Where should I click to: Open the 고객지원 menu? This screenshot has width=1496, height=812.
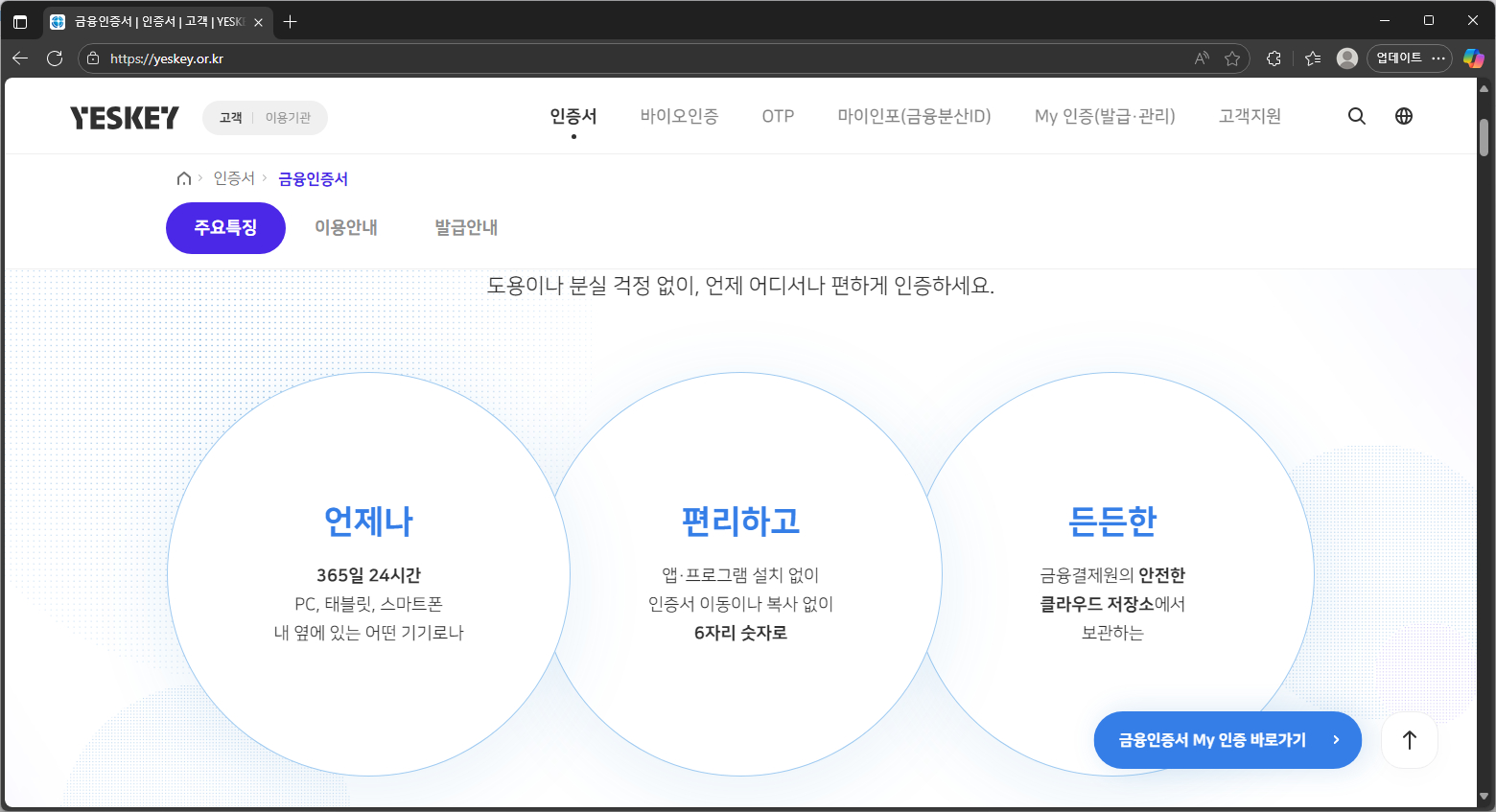1250,116
